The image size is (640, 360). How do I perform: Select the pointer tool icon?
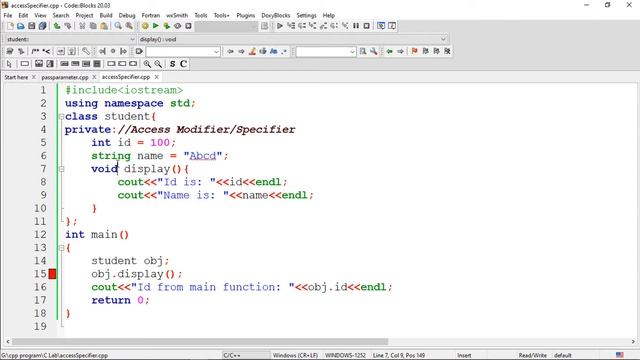click(x=9, y=64)
